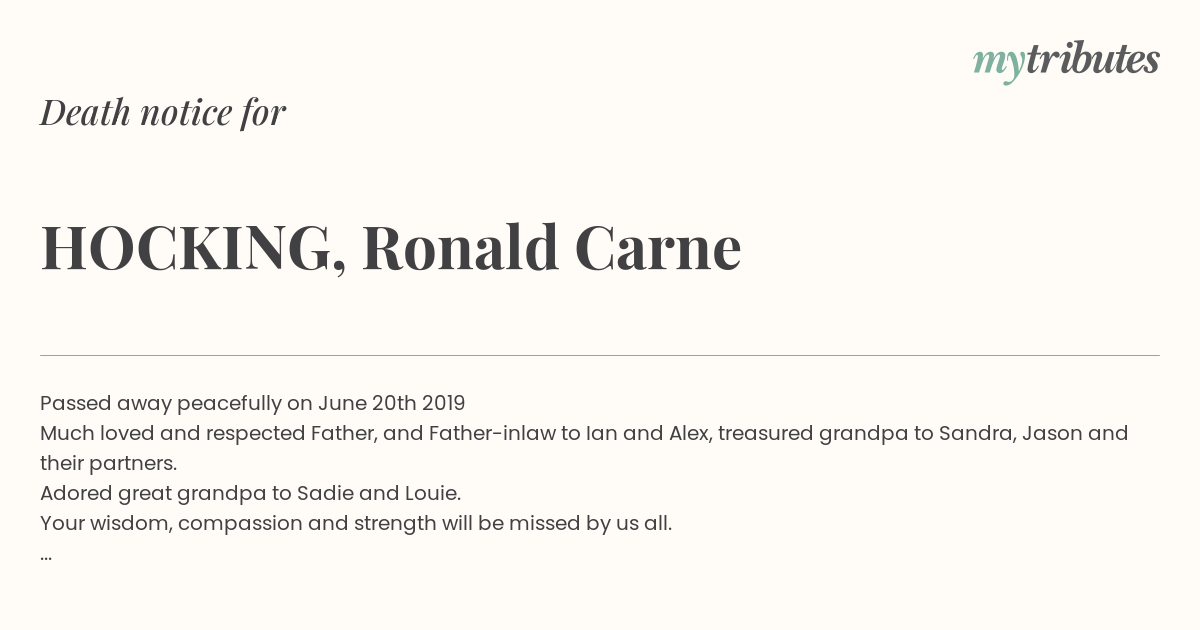Viewport: 1200px width, 630px height.
Task: Click the names Sadie and Louie
Action: click(x=389, y=493)
